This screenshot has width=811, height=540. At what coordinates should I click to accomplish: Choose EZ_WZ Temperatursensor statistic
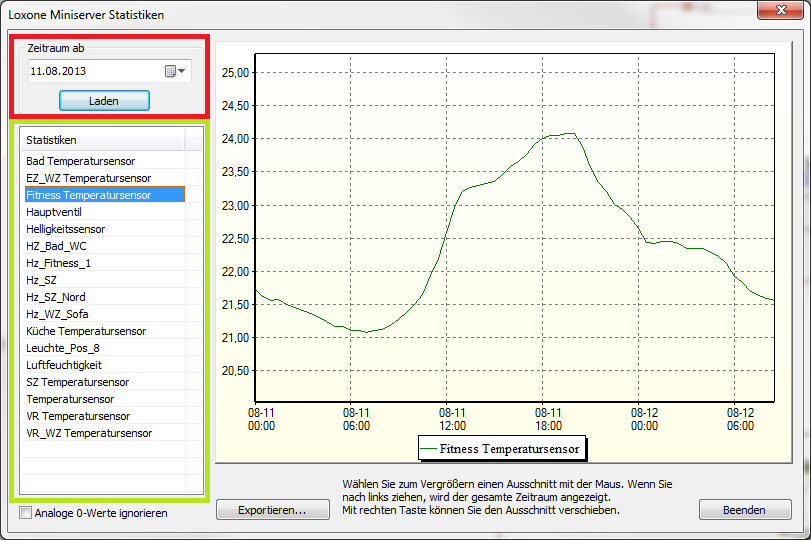[x=89, y=178]
